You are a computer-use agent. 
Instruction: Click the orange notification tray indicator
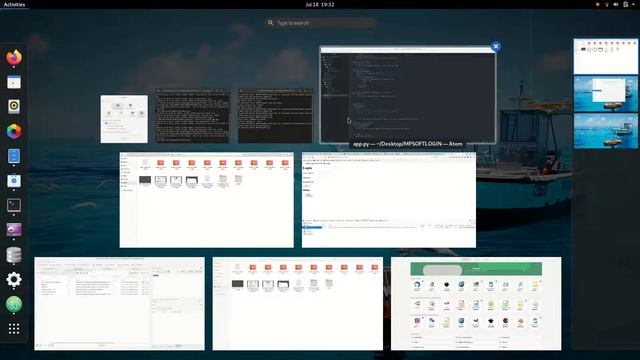click(598, 4)
